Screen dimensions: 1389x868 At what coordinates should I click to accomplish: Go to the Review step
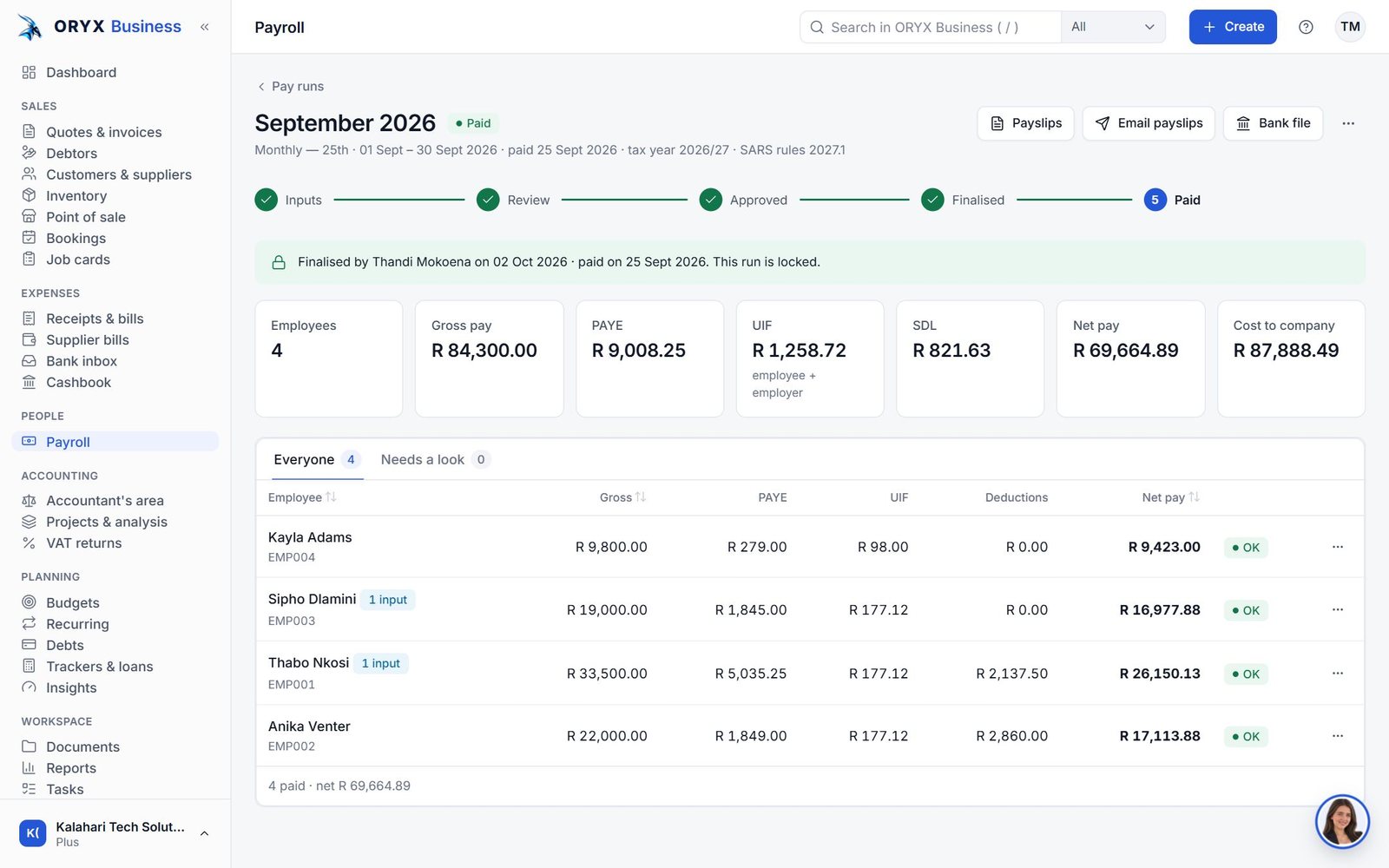coord(513,200)
